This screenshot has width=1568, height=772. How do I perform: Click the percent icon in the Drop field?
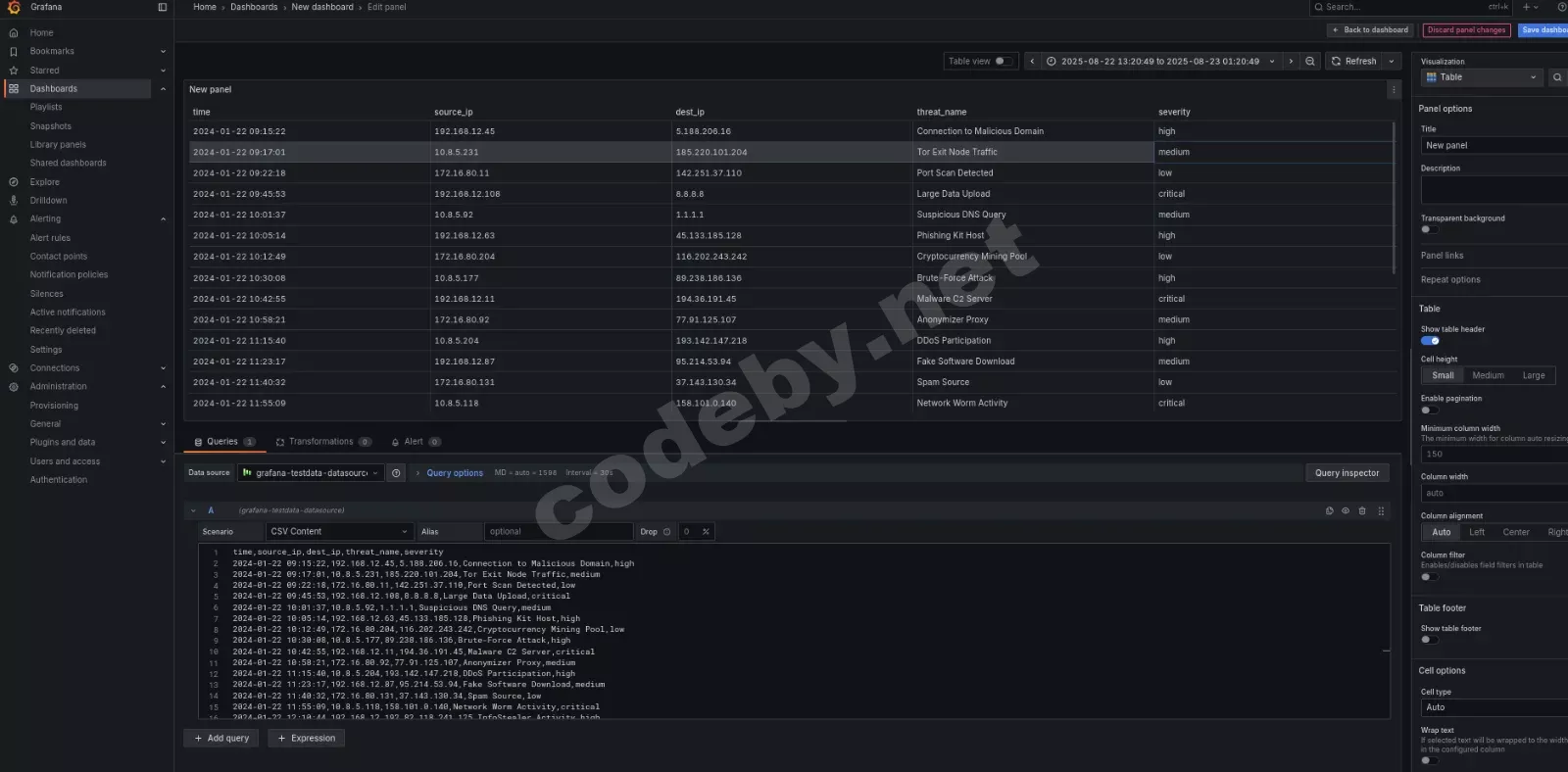706,532
